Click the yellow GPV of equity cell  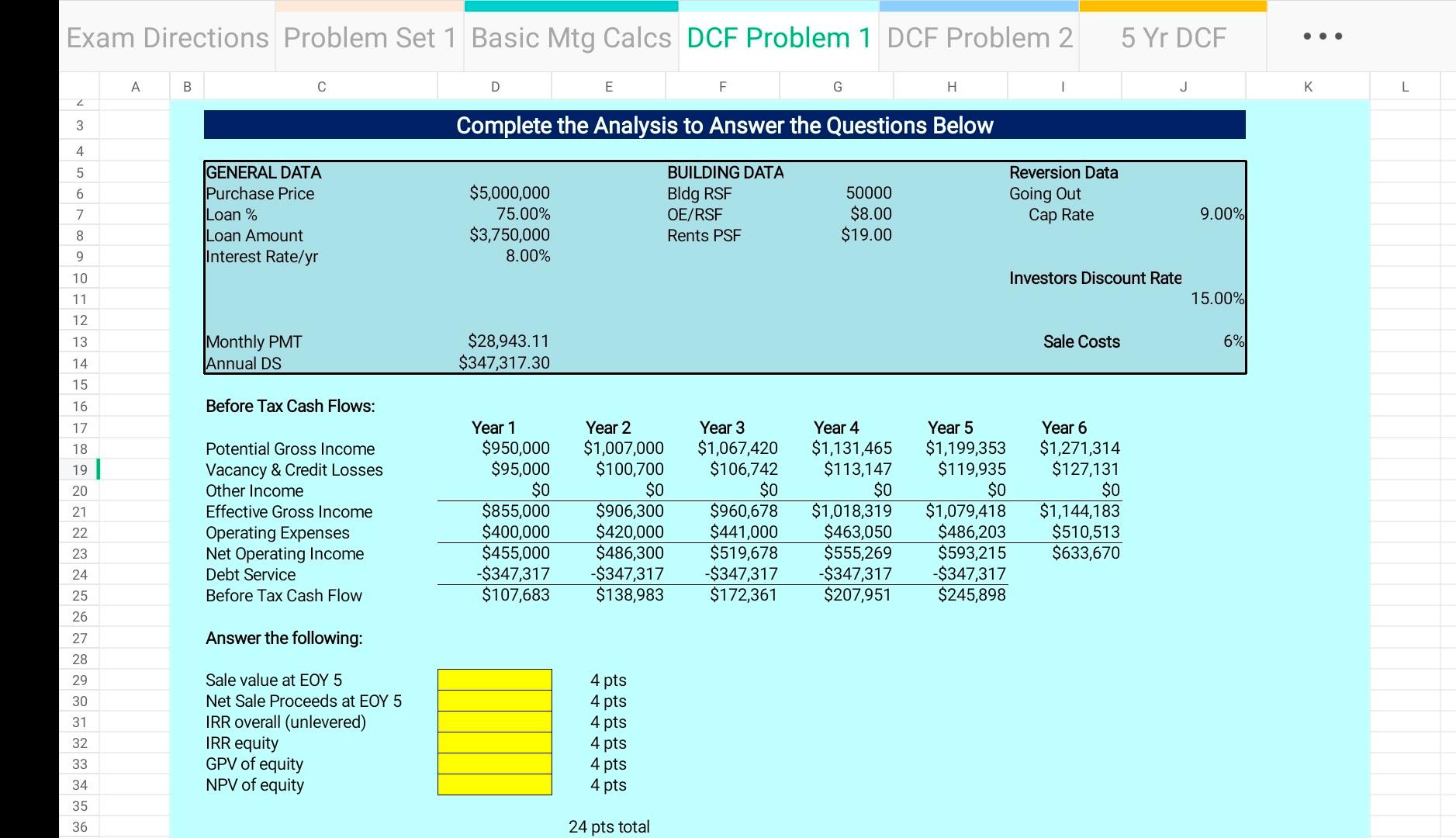494,764
